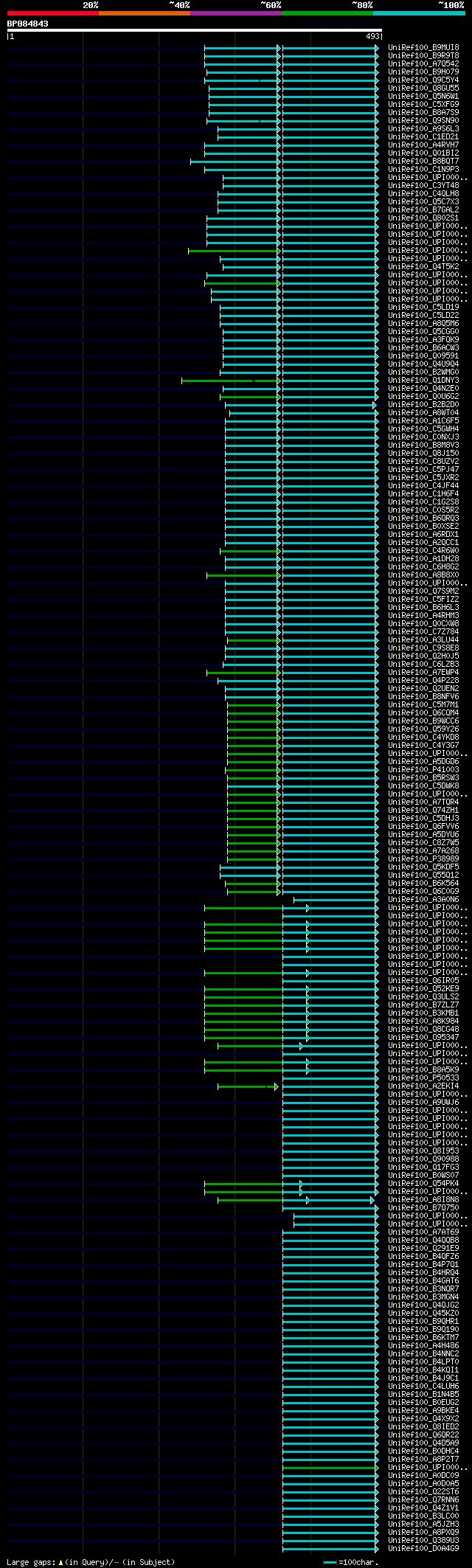The image size is (472, 1568).
Task: Click hit label UniRef100_Q74ZH1
Action: [x=423, y=810]
